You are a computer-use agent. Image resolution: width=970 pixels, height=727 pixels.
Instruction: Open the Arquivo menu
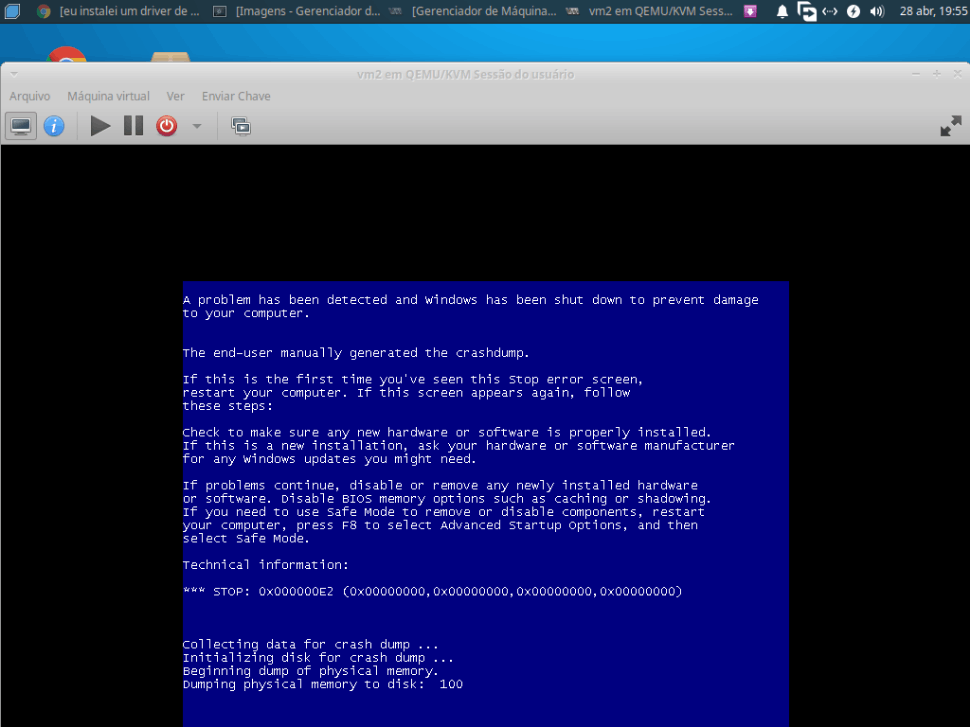pos(30,96)
